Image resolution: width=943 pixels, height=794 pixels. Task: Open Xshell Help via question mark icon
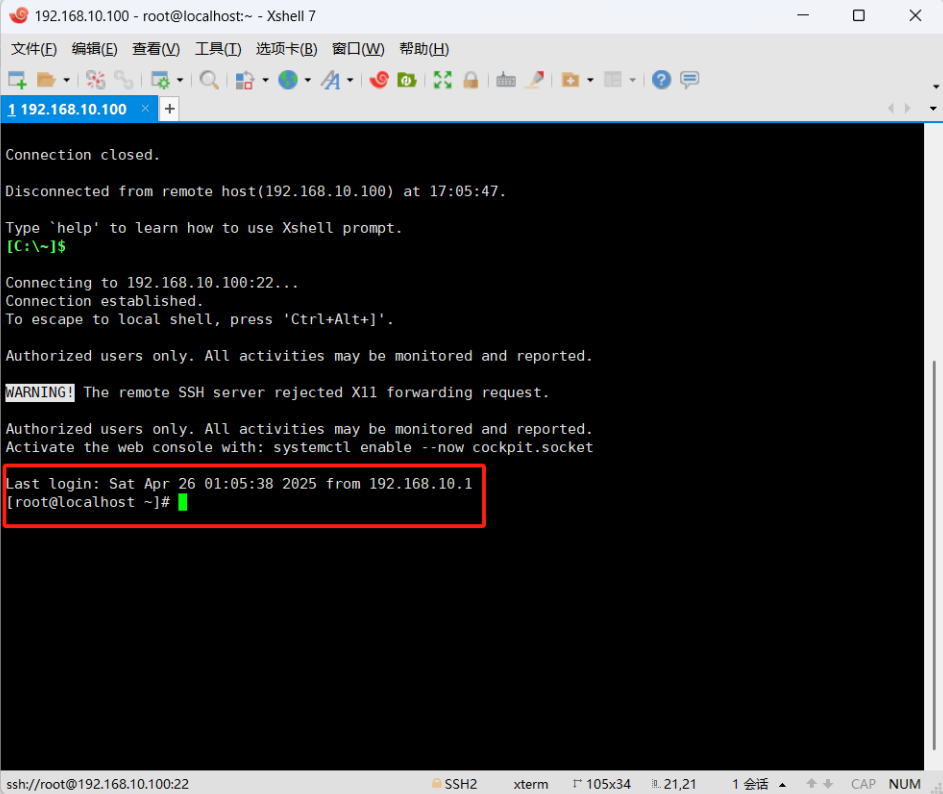(x=662, y=79)
